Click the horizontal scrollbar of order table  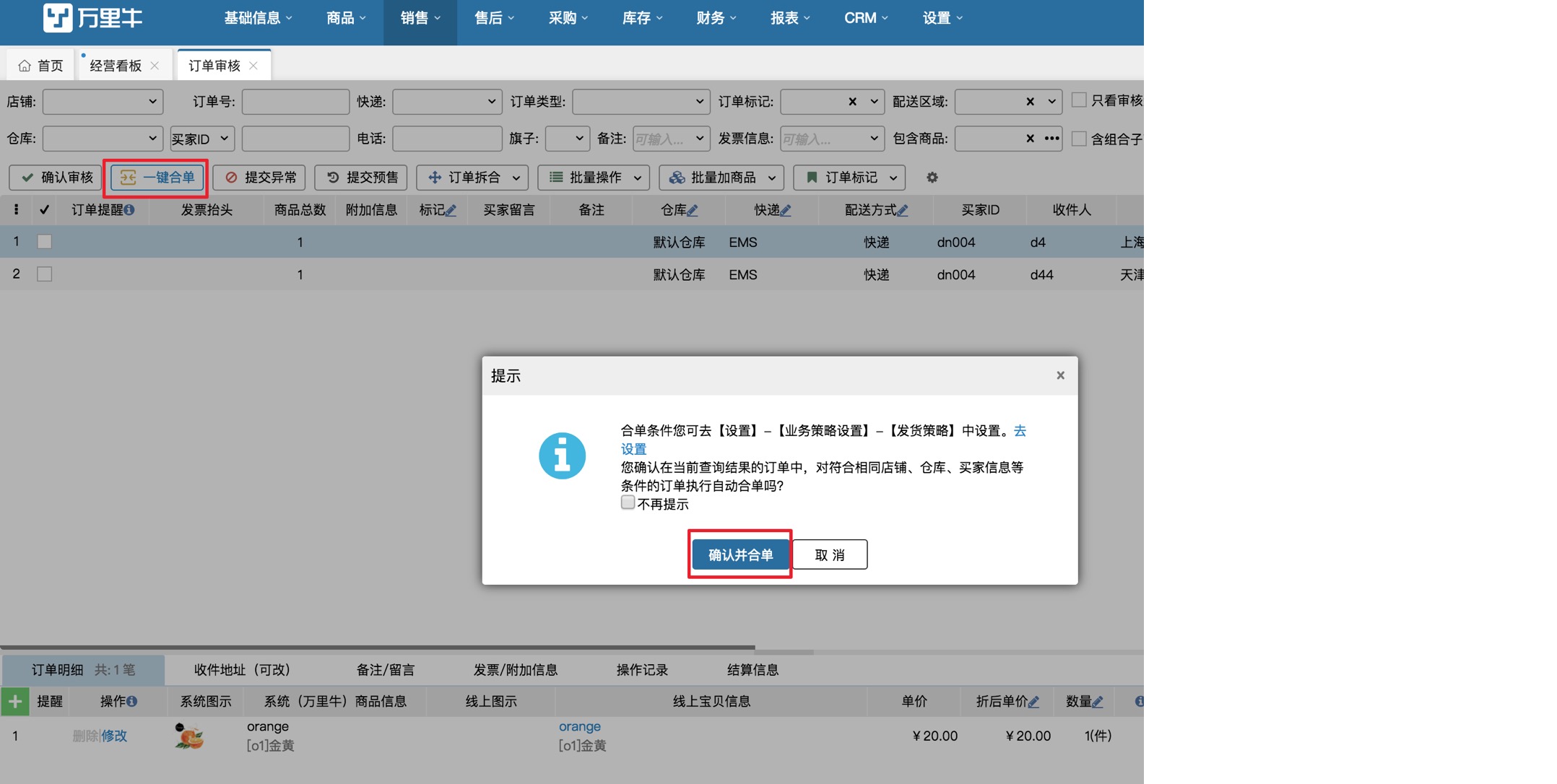tap(377, 648)
